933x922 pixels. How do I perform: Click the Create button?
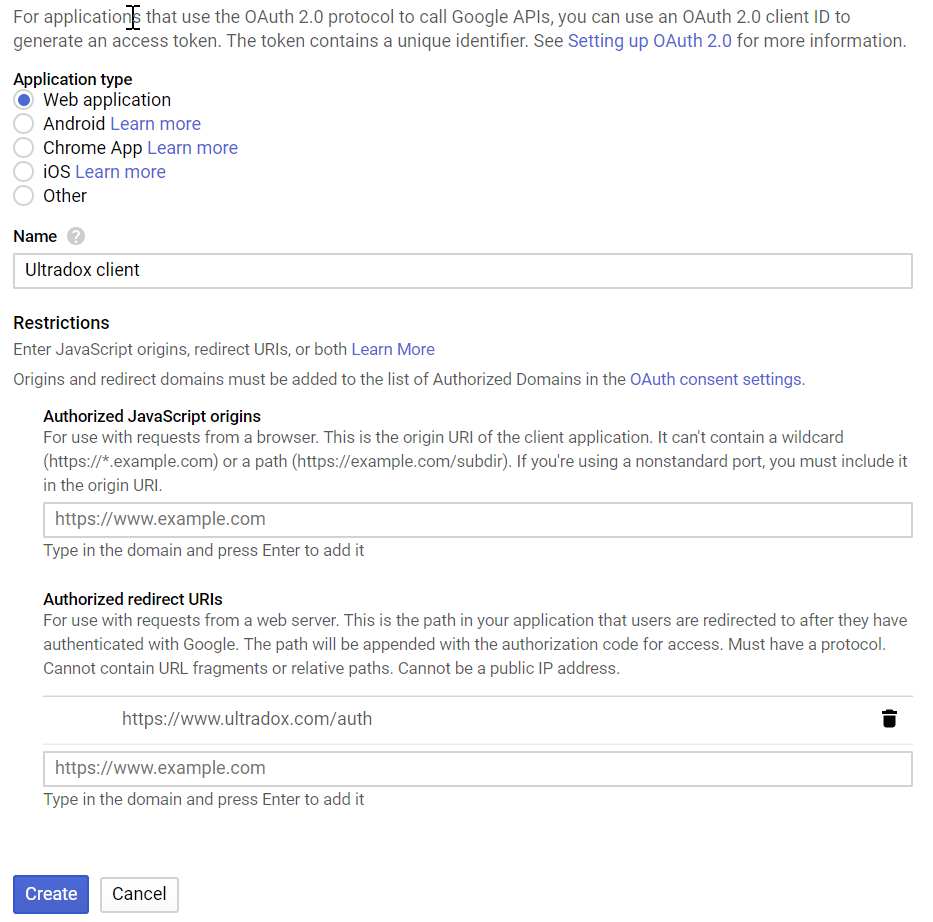coord(51,894)
